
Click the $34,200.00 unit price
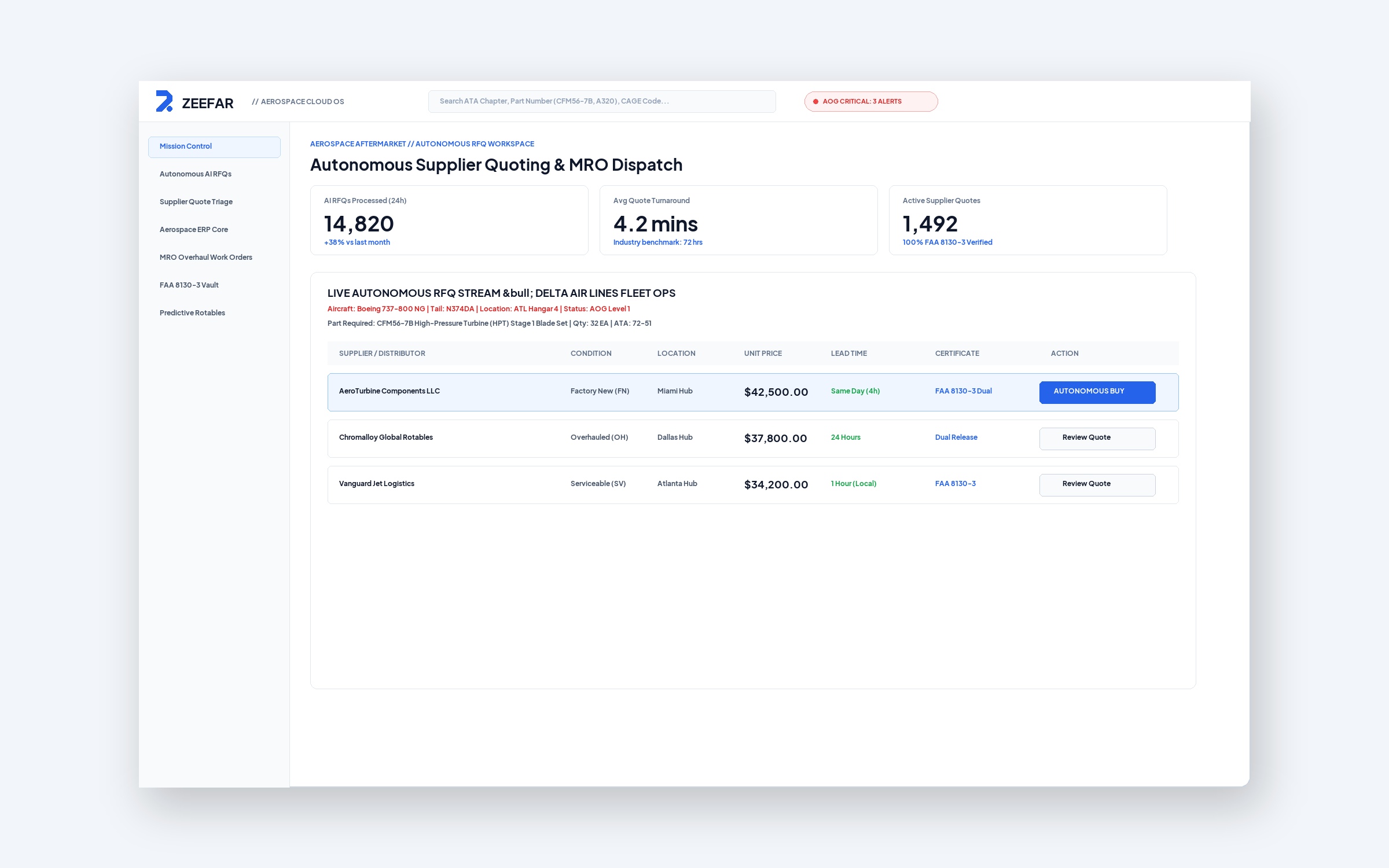[776, 485]
